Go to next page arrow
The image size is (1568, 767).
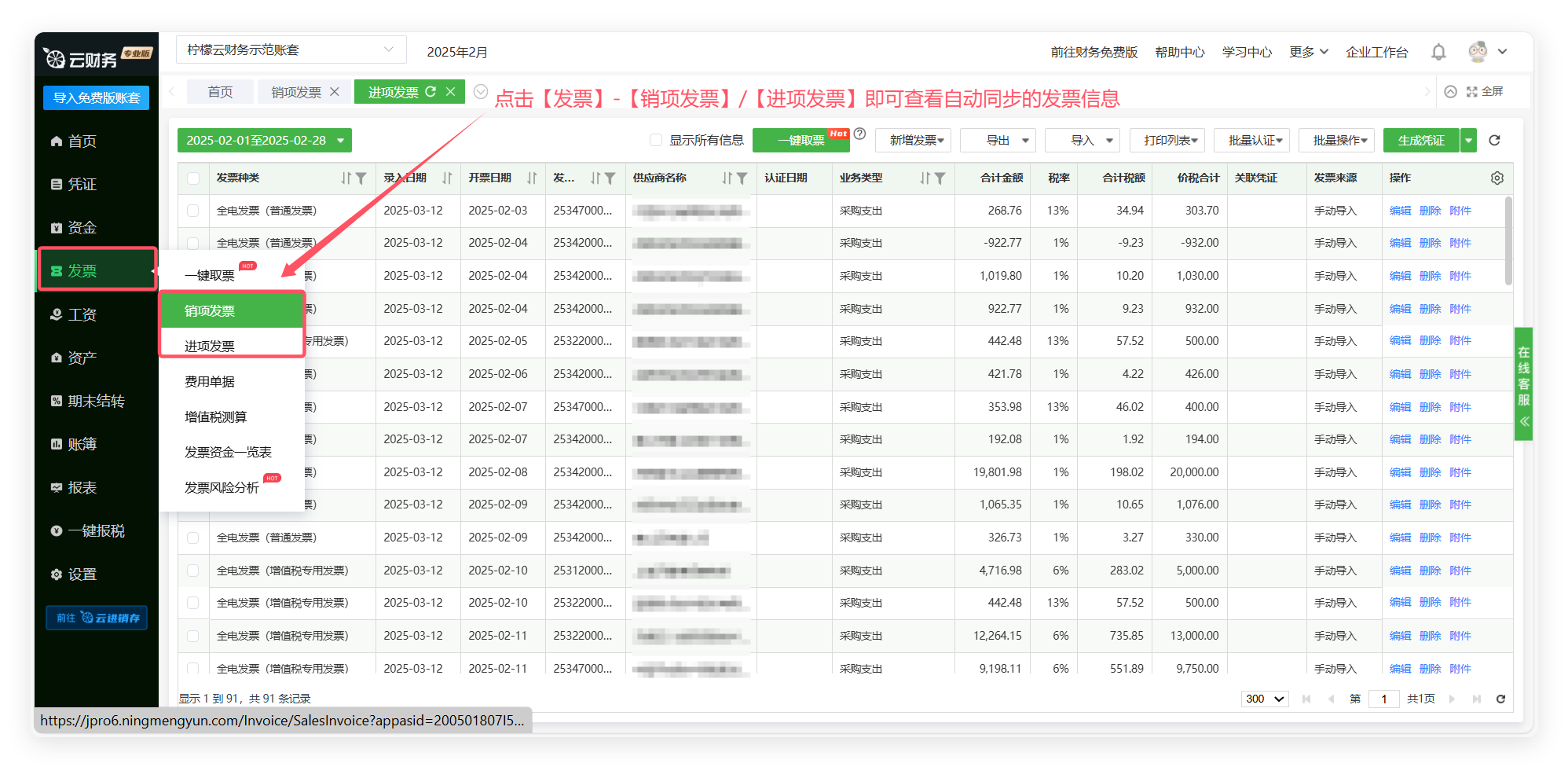[x=1452, y=699]
